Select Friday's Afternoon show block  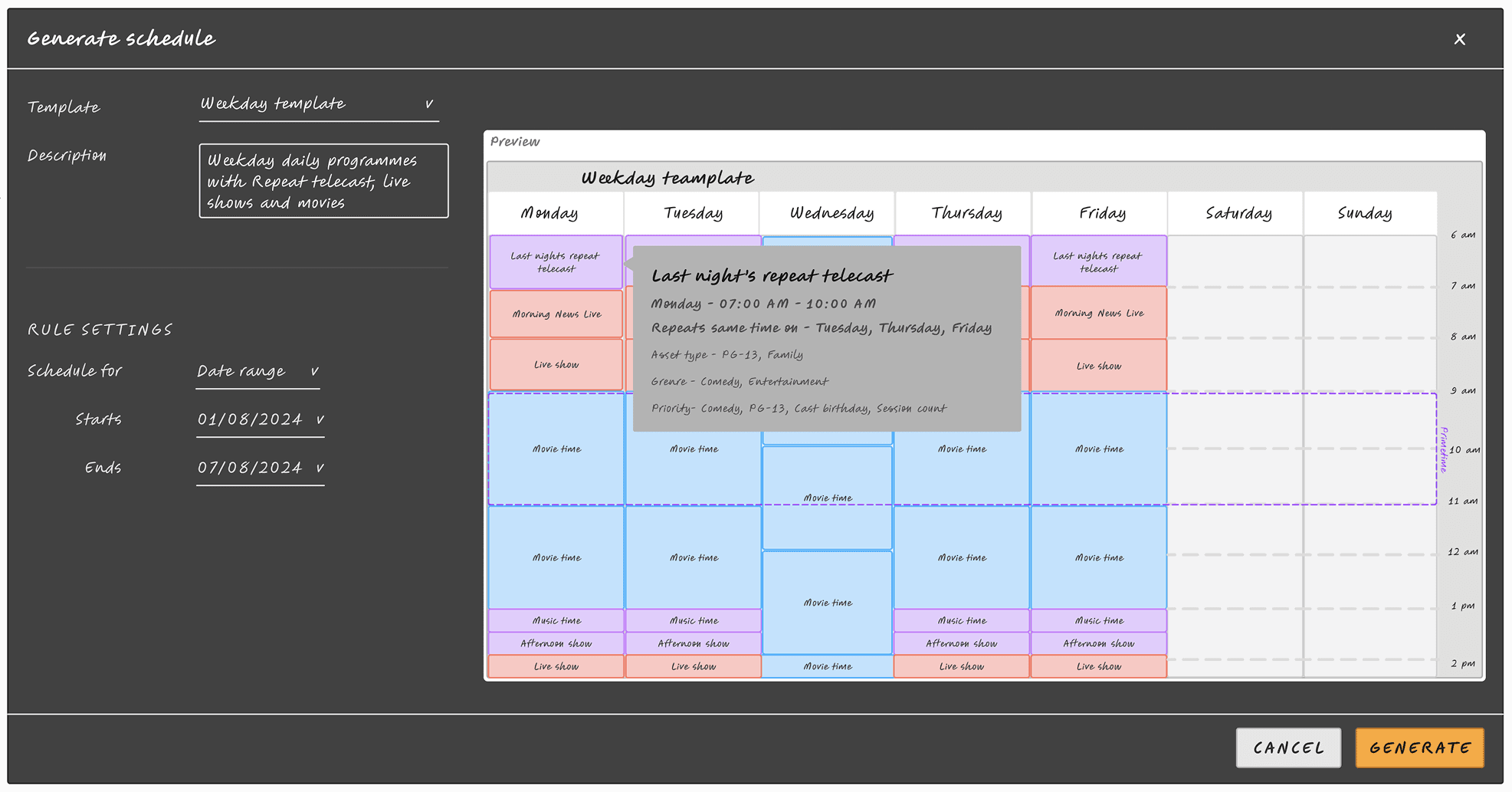1099,644
